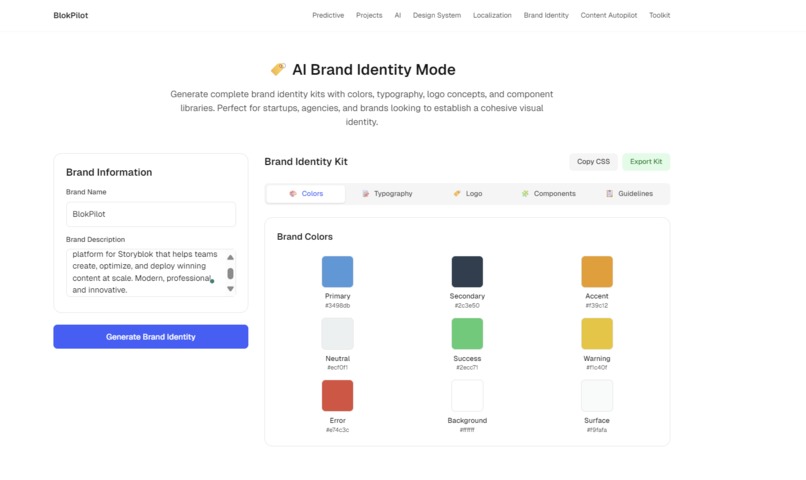This screenshot has width=806, height=480.
Task: Click the Brand Description field label
Action: [95, 239]
